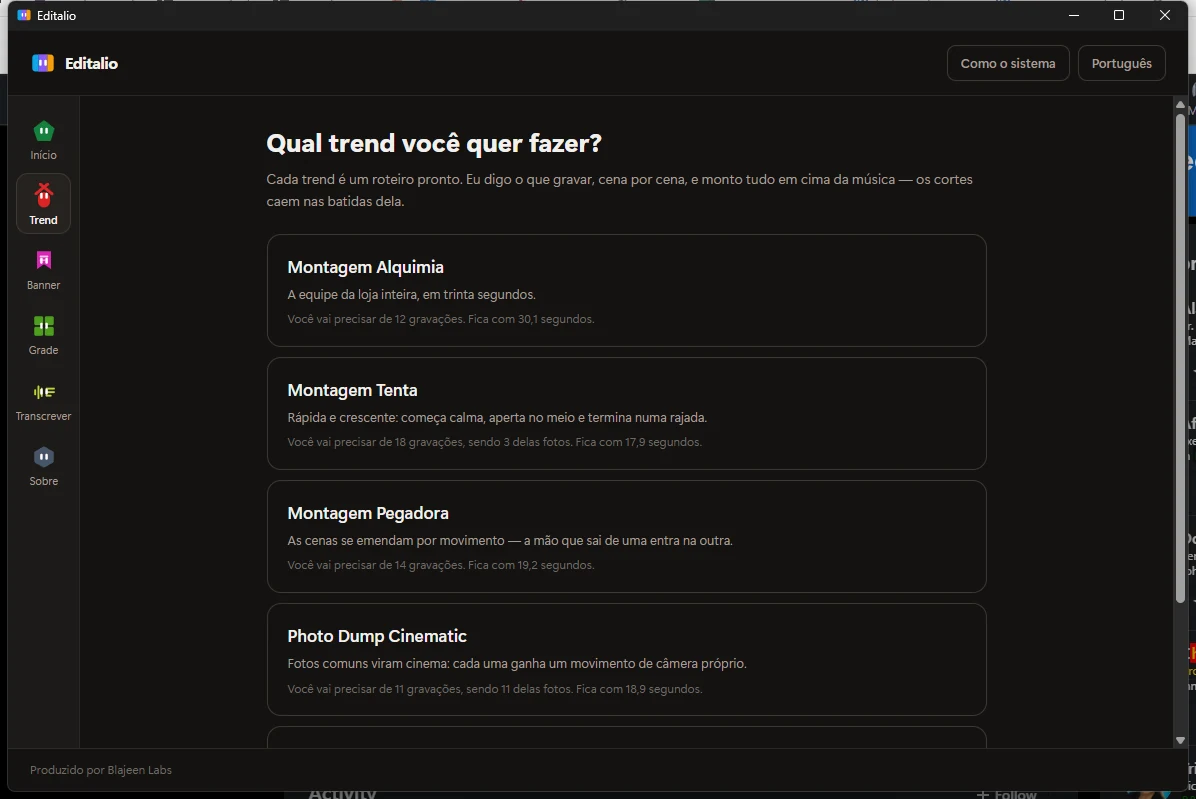1196x799 pixels.
Task: Click text 'Rápida e crescente: começa calma'
Action: pos(386,418)
